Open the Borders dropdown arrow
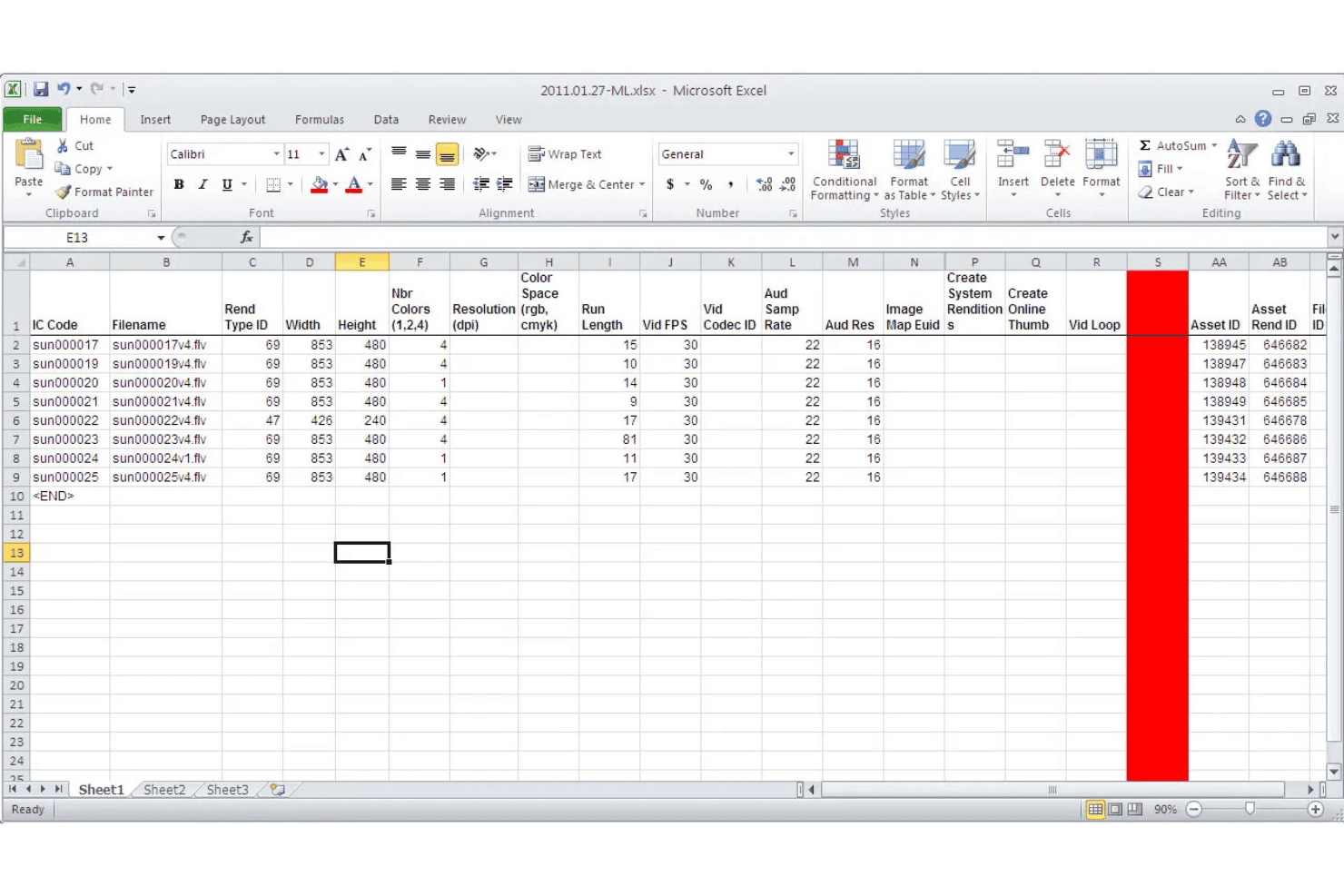The image size is (1344, 896). [x=291, y=184]
